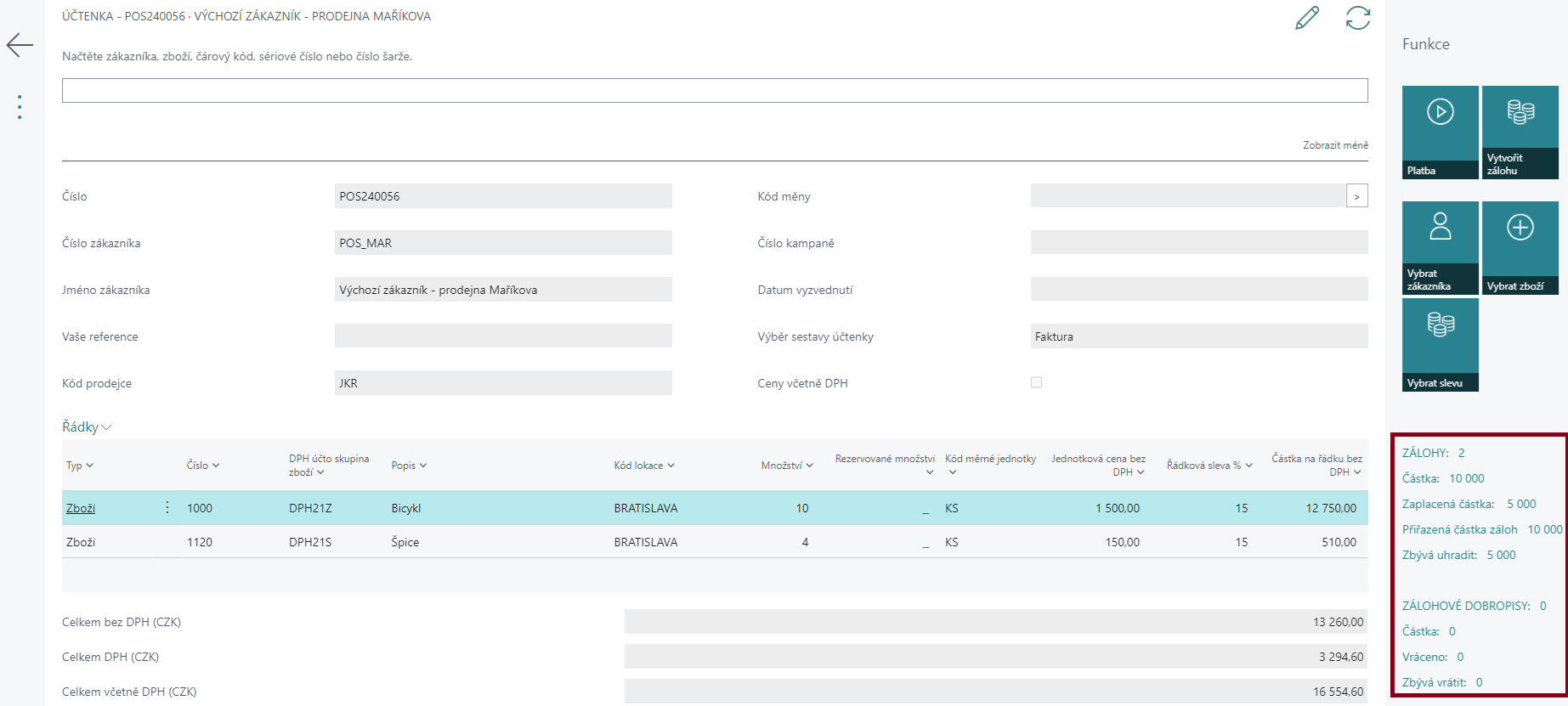This screenshot has width=1568, height=706.
Task: Click the Datum vyzvednutí field
Action: (x=1199, y=290)
